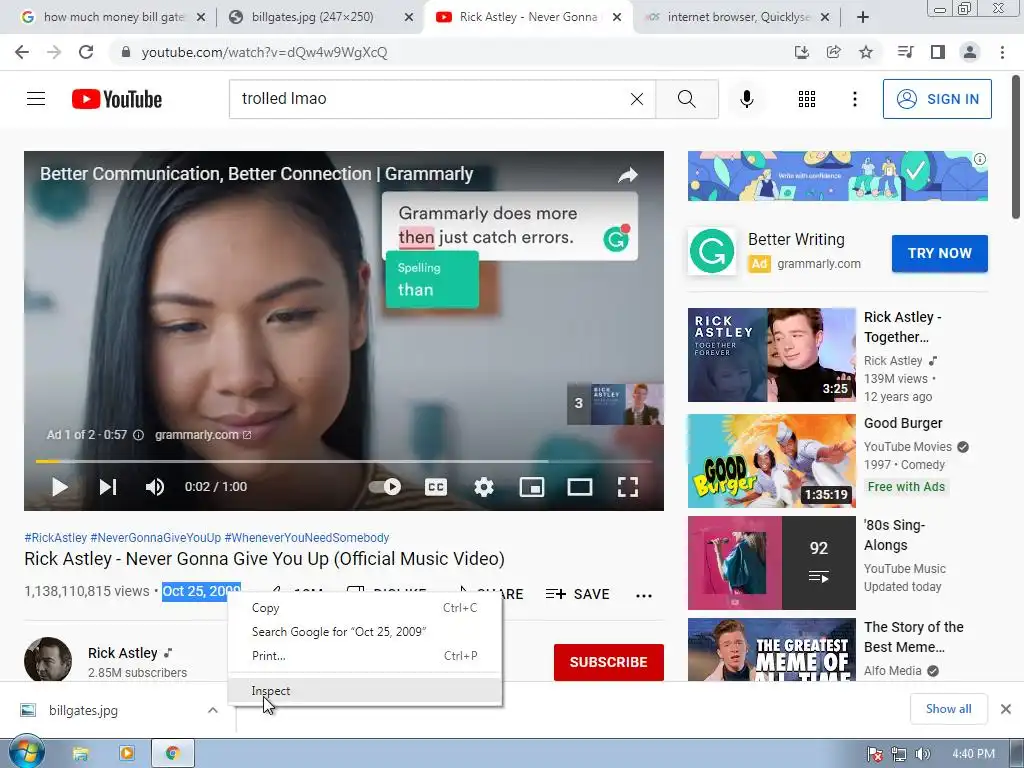Open the '80s Sing-Alongs playlist
Image resolution: width=1024 pixels, height=768 pixels.
[771, 562]
